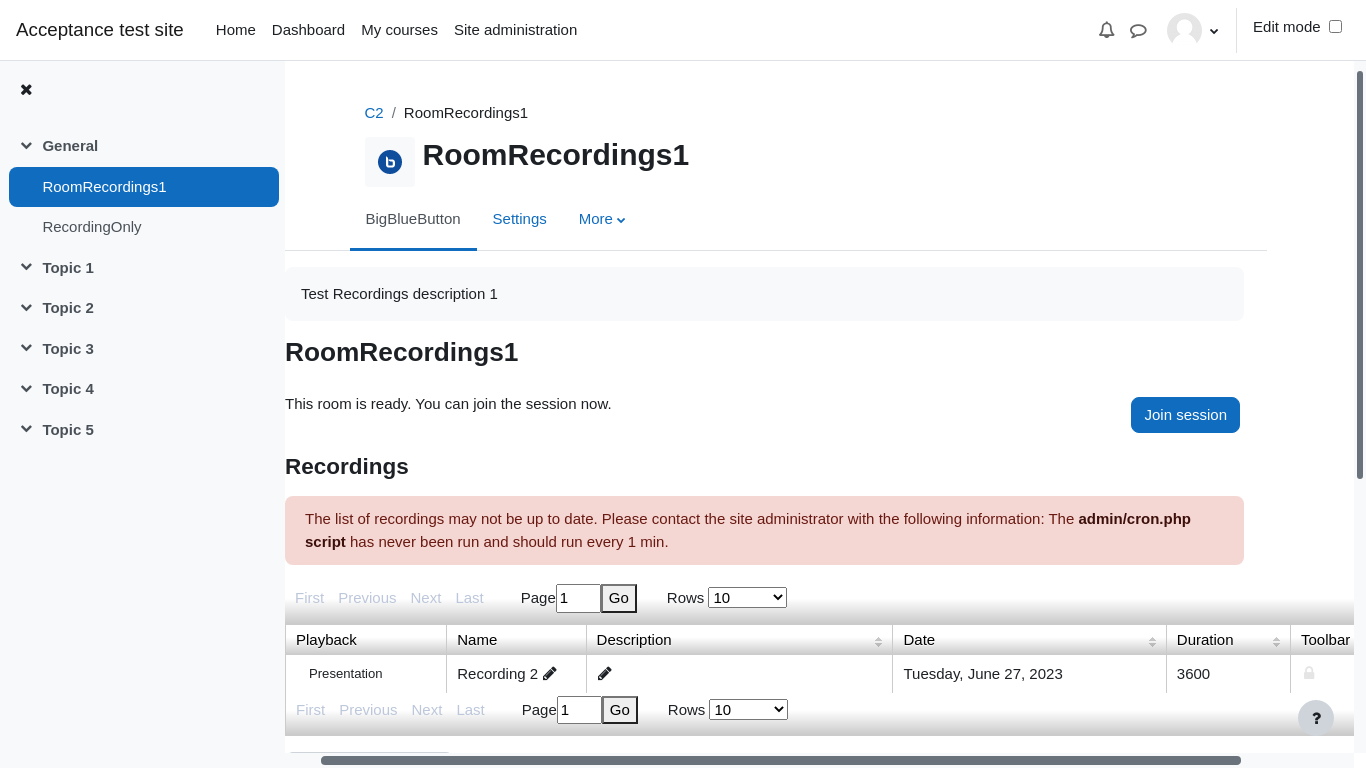The image size is (1366, 768).
Task: Go to Home in top navigation
Action: 236,30
